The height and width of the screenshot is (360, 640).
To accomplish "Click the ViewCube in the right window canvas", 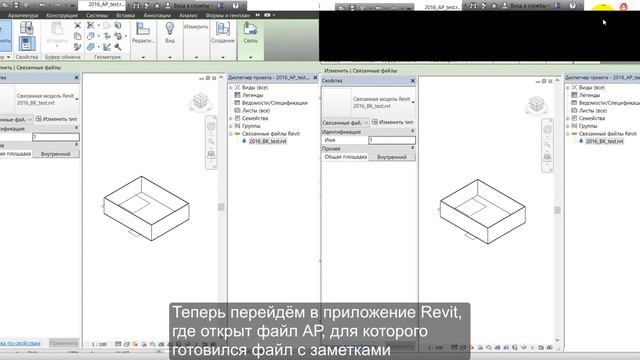I will point(536,104).
